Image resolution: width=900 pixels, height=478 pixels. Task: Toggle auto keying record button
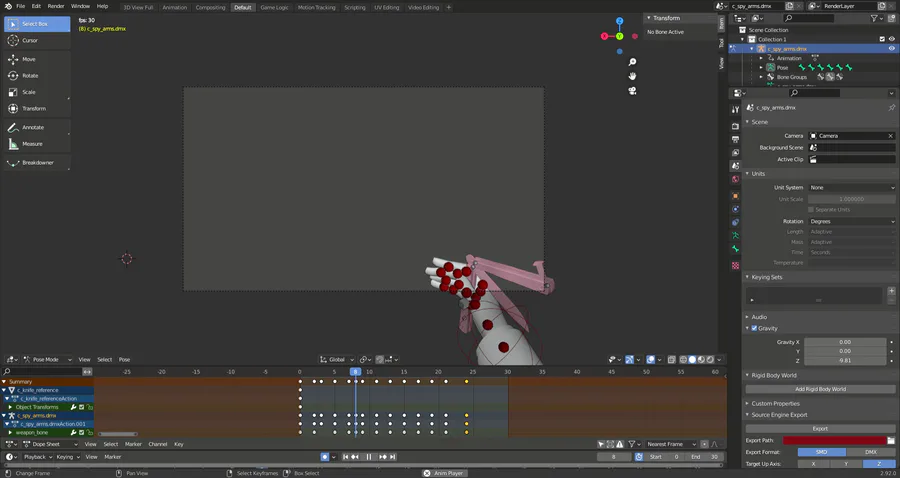[x=324, y=457]
